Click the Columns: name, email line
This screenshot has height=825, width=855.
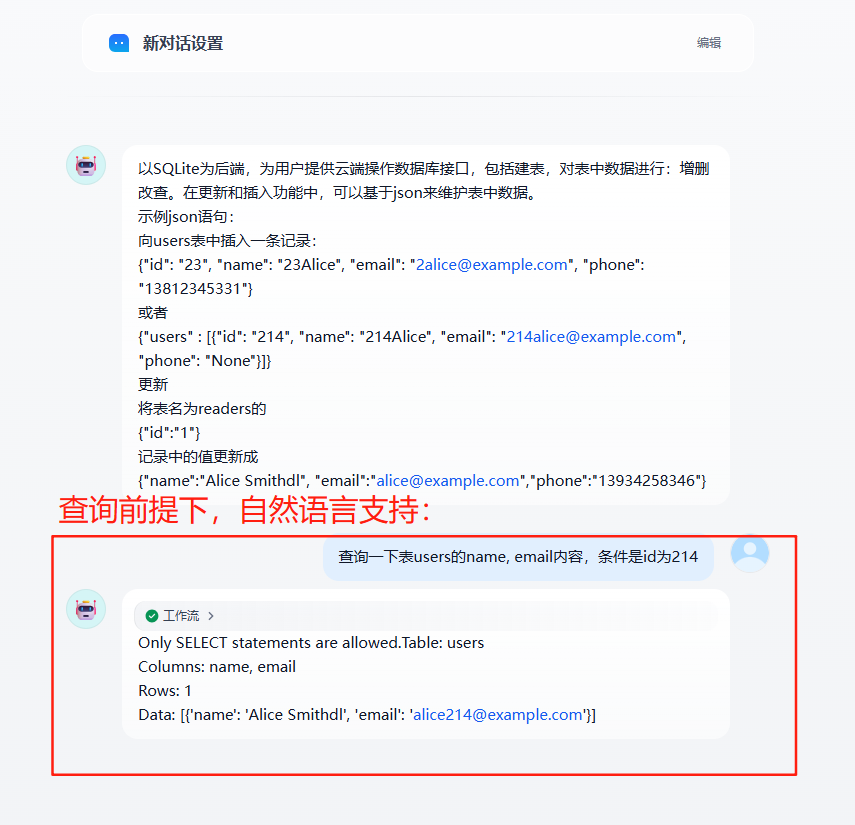pos(217,667)
